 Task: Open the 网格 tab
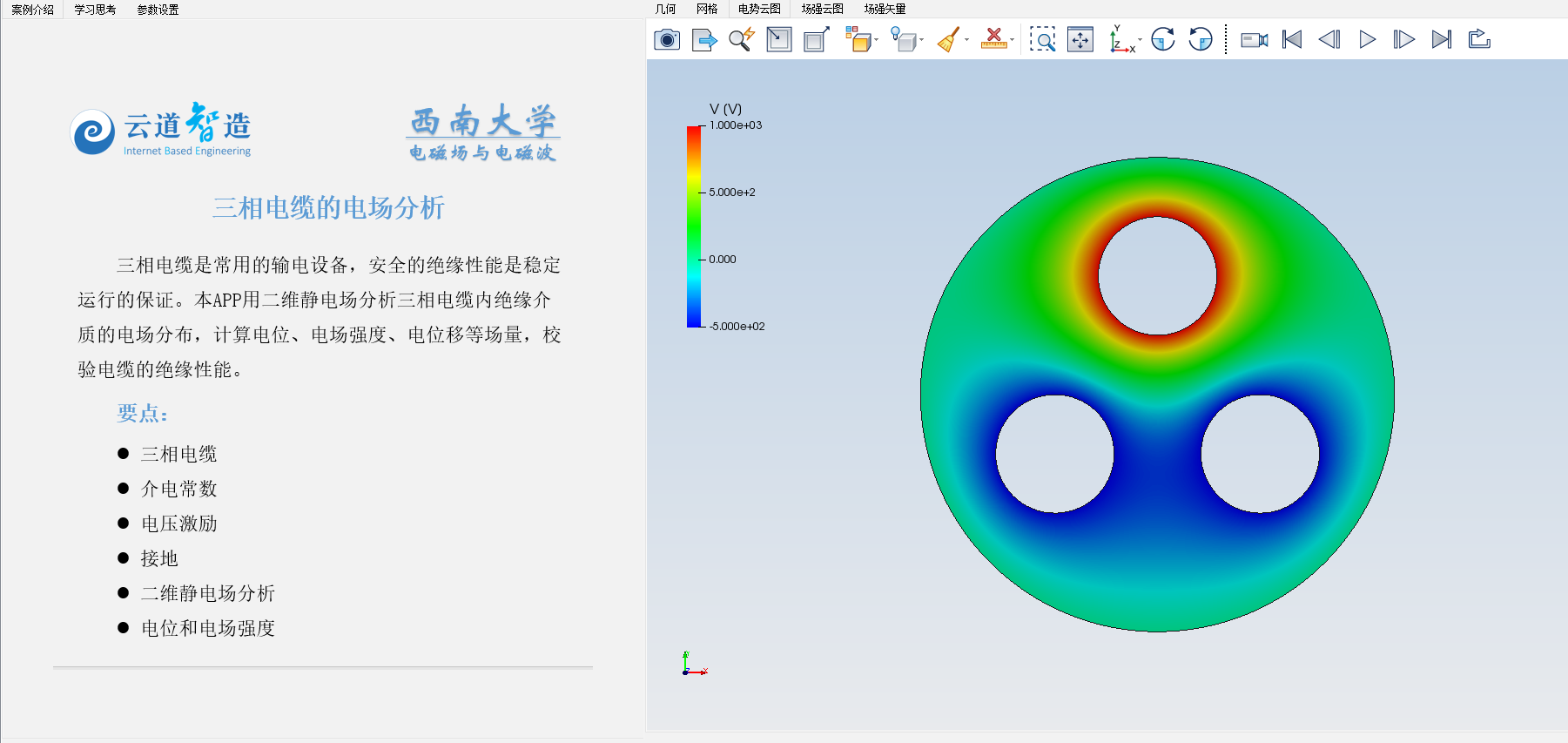click(707, 9)
